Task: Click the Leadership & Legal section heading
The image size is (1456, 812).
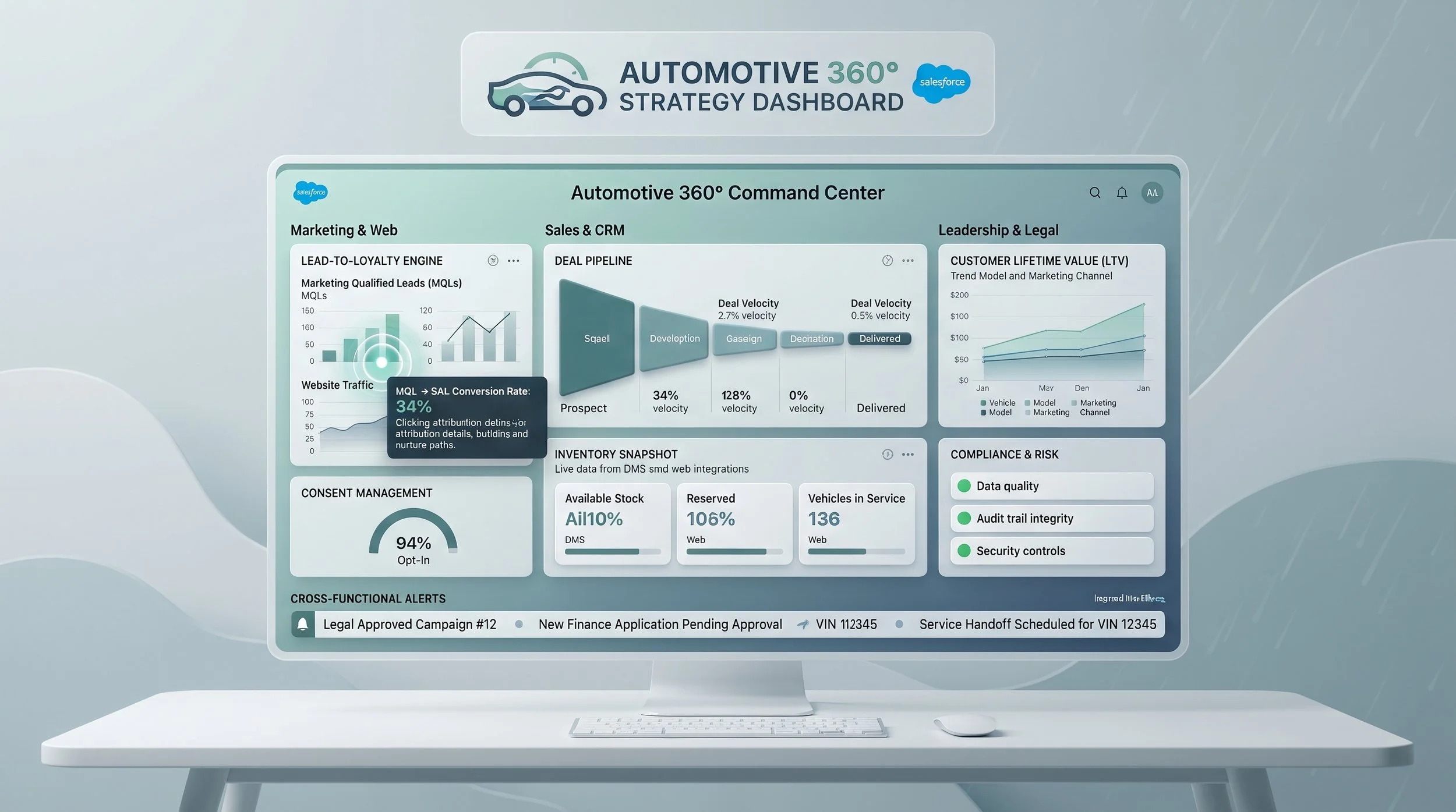Action: point(998,231)
